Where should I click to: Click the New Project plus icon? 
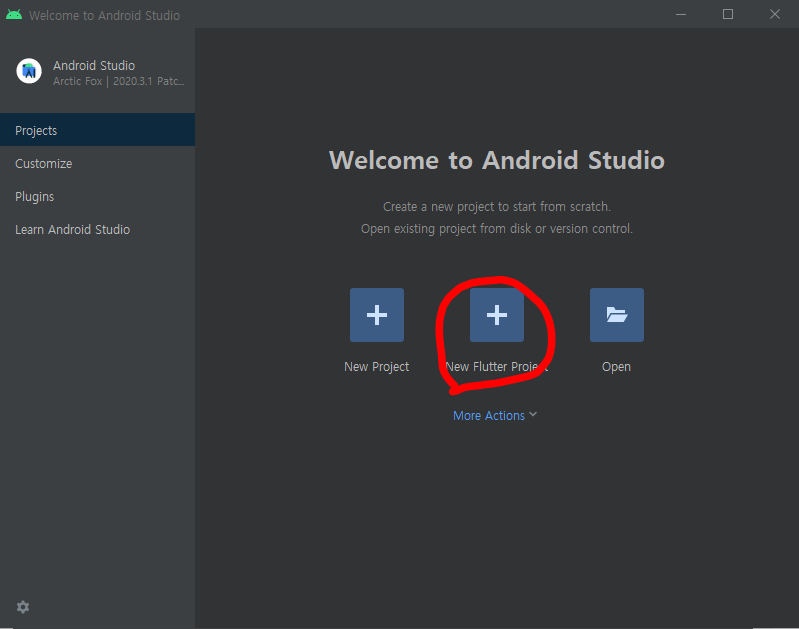click(x=377, y=315)
